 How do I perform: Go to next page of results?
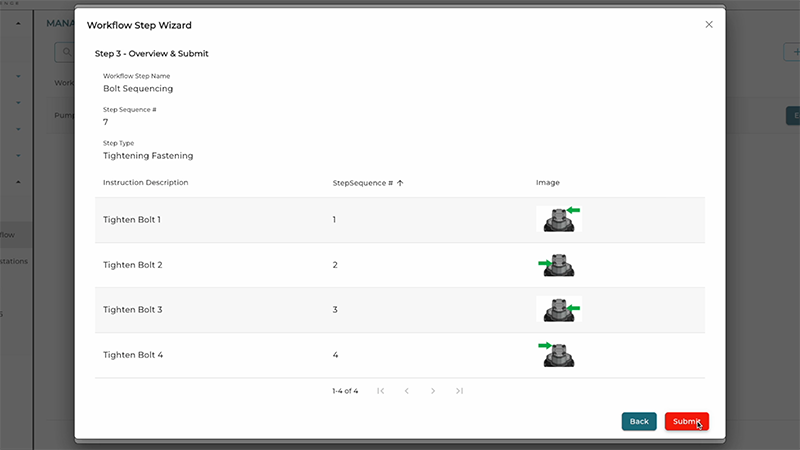[433, 391]
